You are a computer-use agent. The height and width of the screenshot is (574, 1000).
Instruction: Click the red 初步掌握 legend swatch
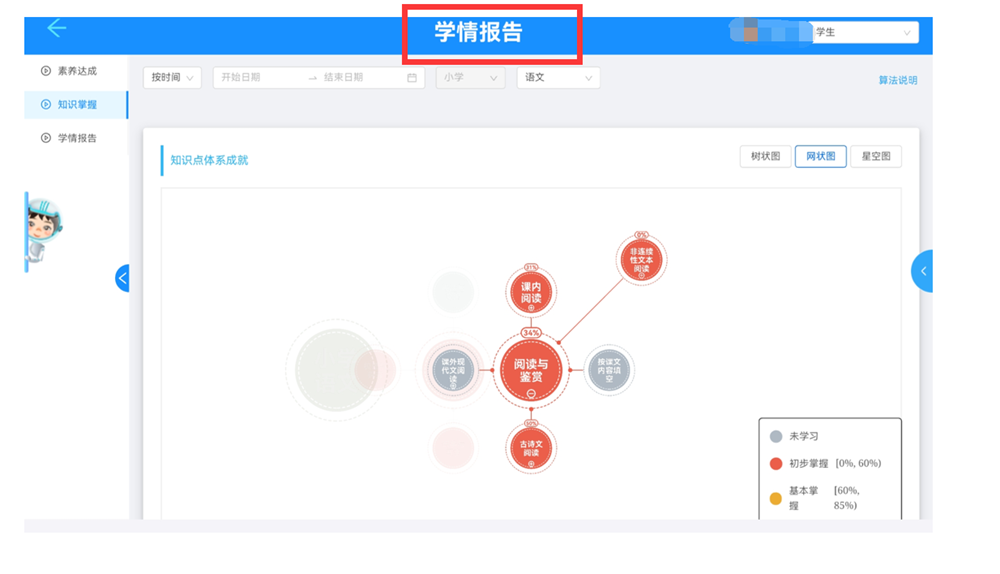click(776, 464)
